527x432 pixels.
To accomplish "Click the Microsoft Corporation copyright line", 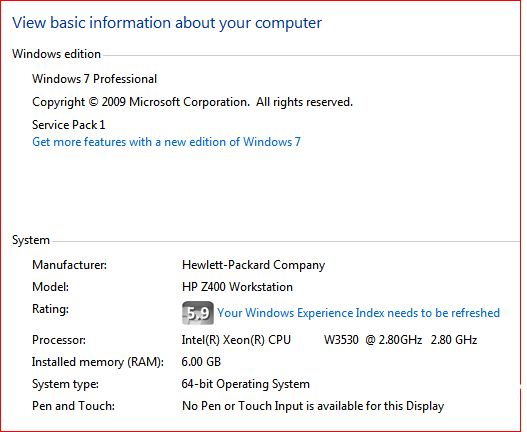I will point(192,102).
